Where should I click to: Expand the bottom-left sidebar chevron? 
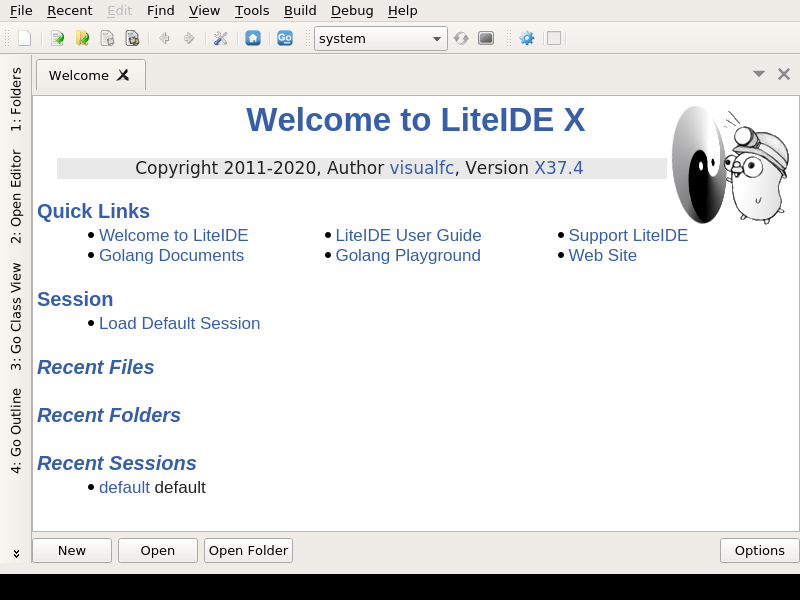14,552
